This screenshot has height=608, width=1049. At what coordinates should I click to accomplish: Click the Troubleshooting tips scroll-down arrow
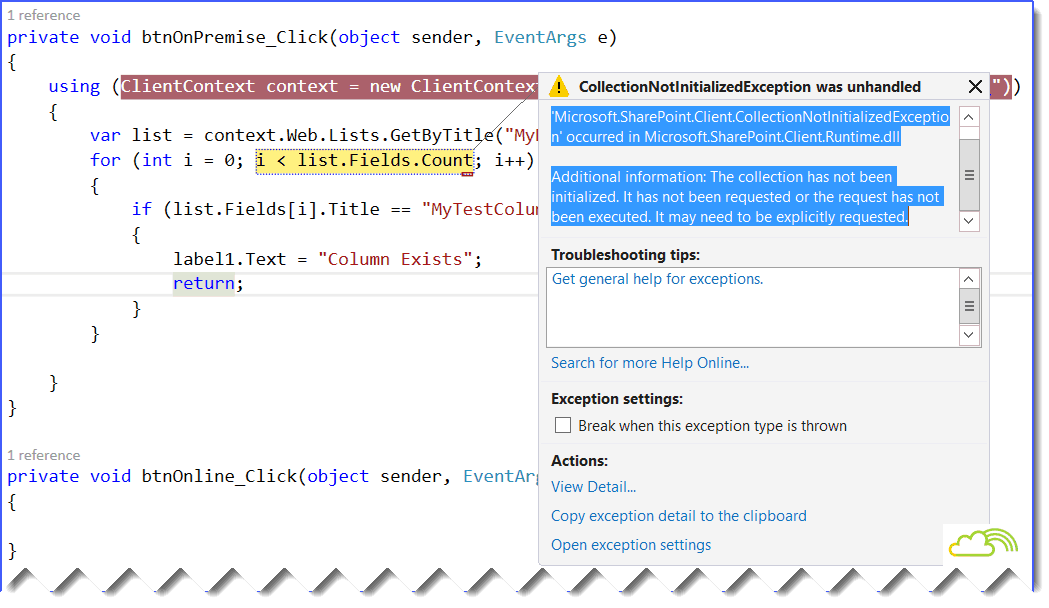pos(969,334)
